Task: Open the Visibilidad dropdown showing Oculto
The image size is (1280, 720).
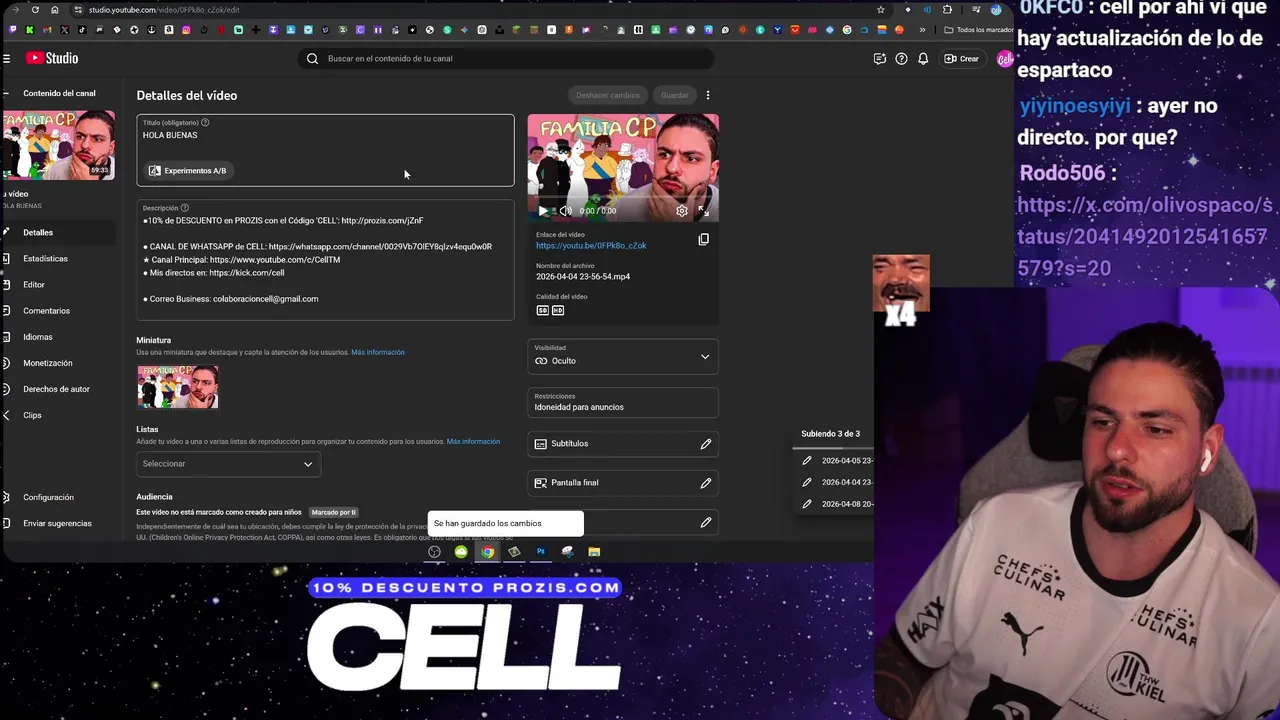Action: click(623, 356)
